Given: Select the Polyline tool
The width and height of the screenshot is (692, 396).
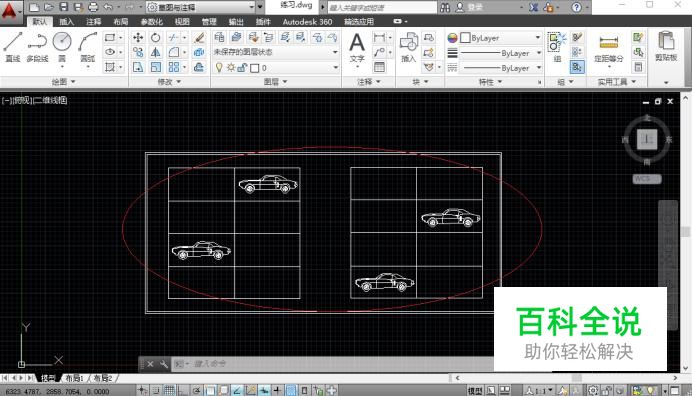Looking at the screenshot, I should 37,46.
